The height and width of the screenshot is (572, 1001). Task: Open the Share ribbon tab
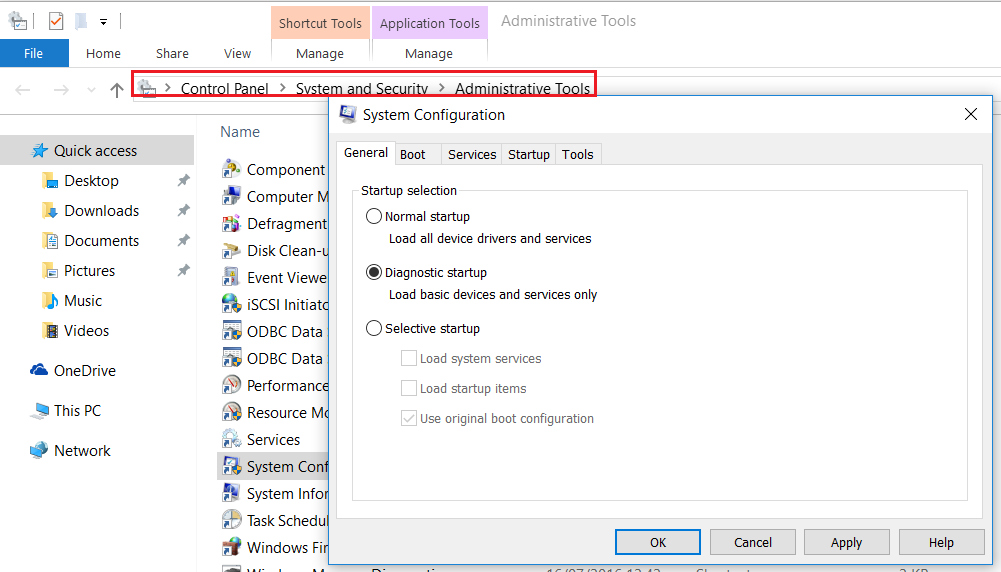pos(172,53)
